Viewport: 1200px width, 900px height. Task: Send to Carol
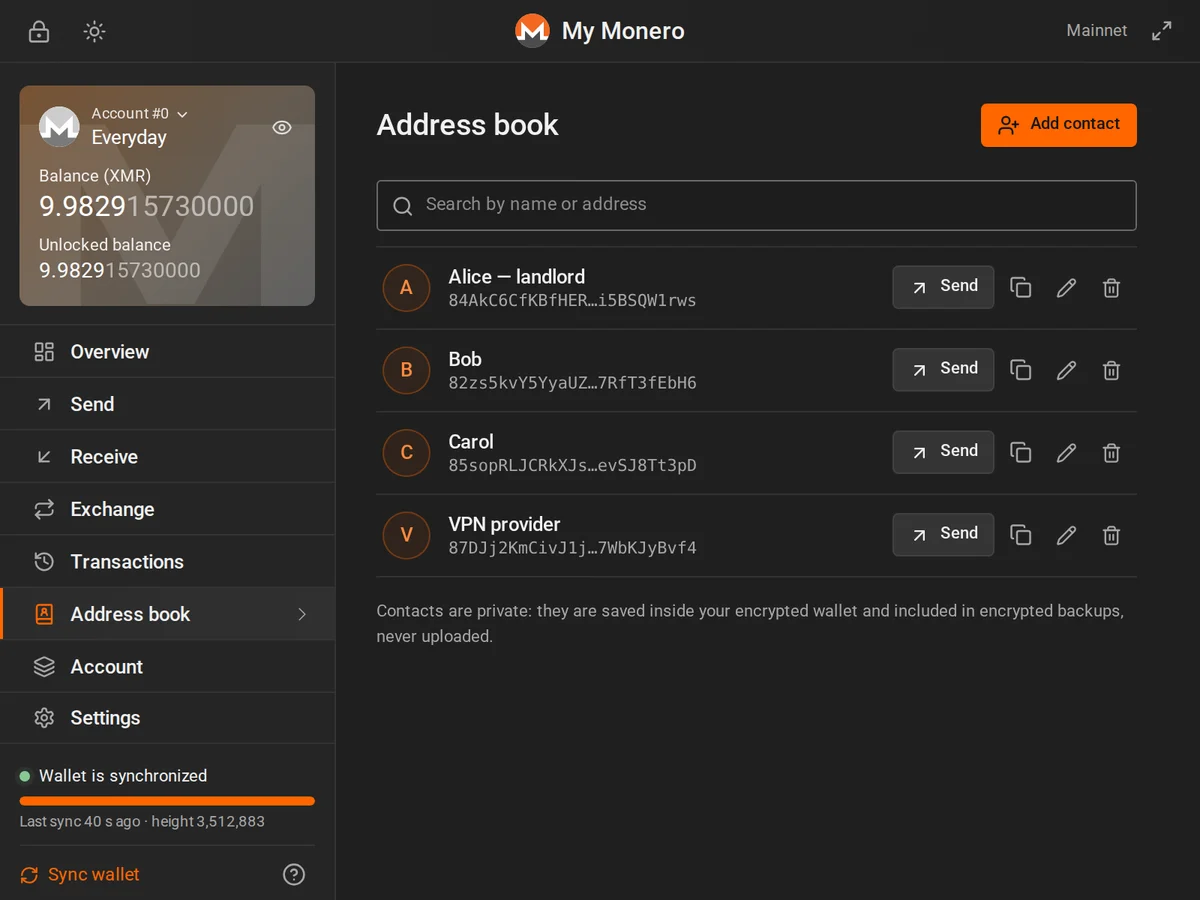943,452
